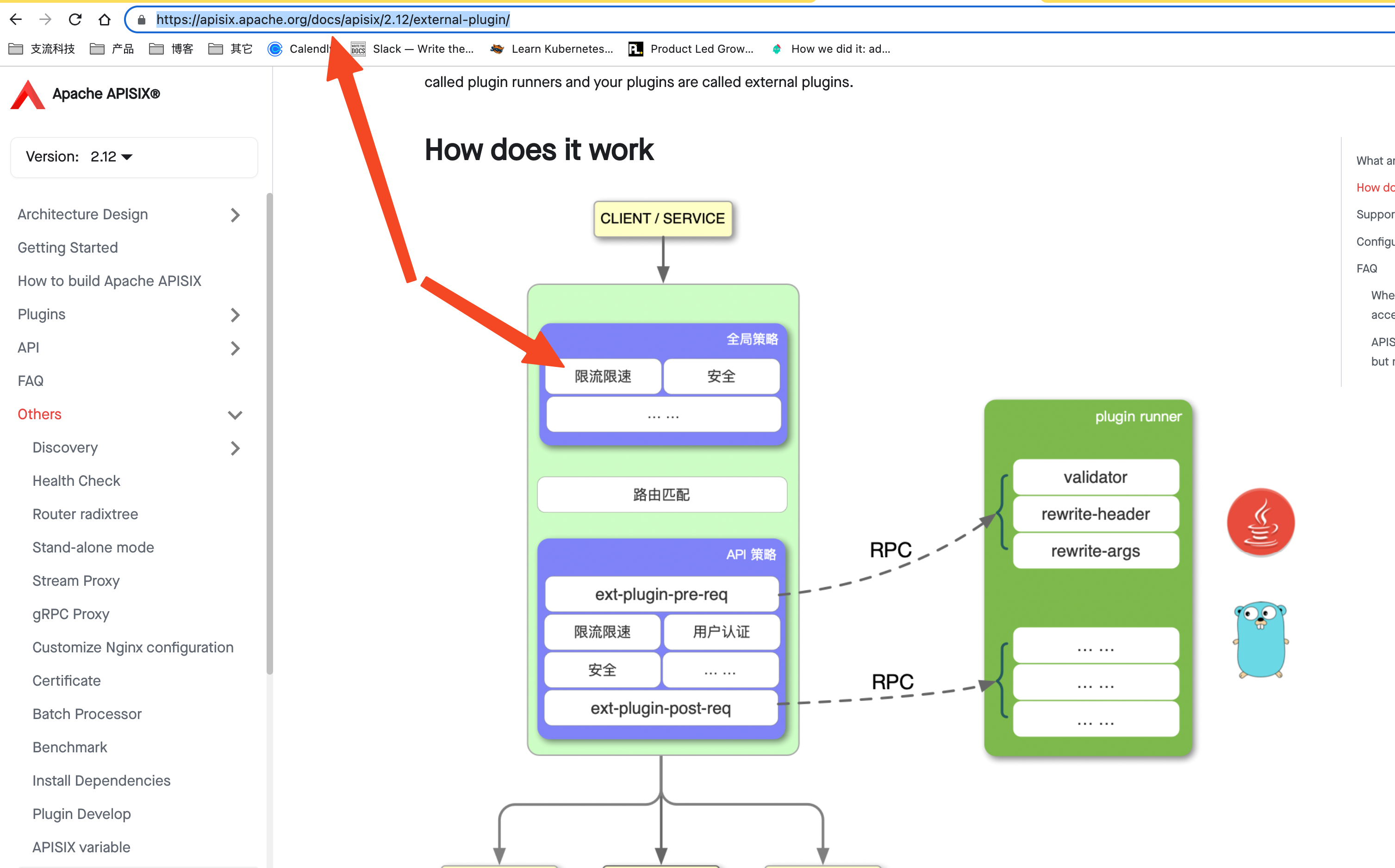Open the Certificate page

pyautogui.click(x=67, y=681)
